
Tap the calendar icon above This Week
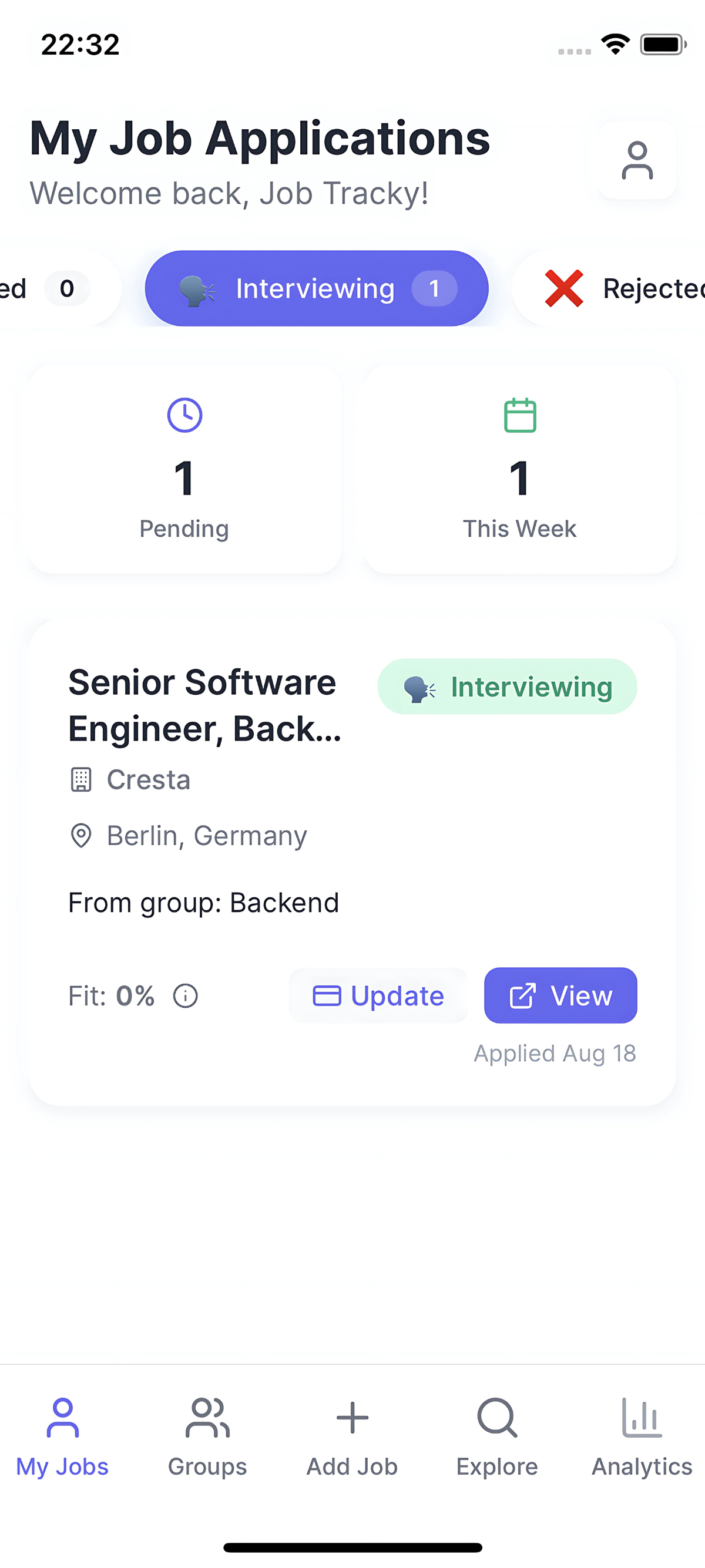click(520, 415)
